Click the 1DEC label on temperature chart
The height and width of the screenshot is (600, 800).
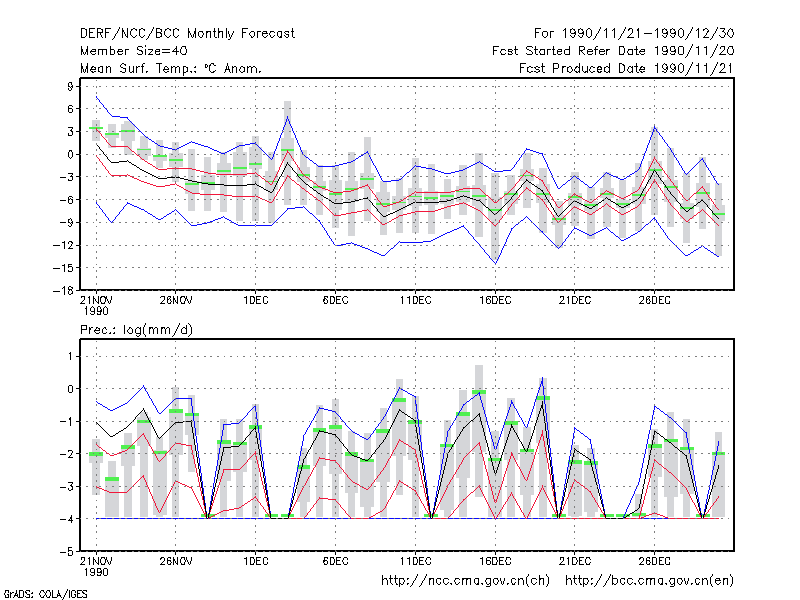256,300
